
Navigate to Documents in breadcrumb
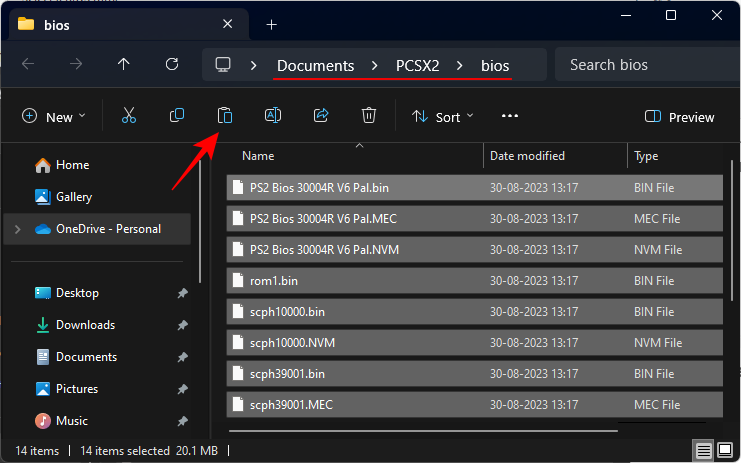[316, 65]
